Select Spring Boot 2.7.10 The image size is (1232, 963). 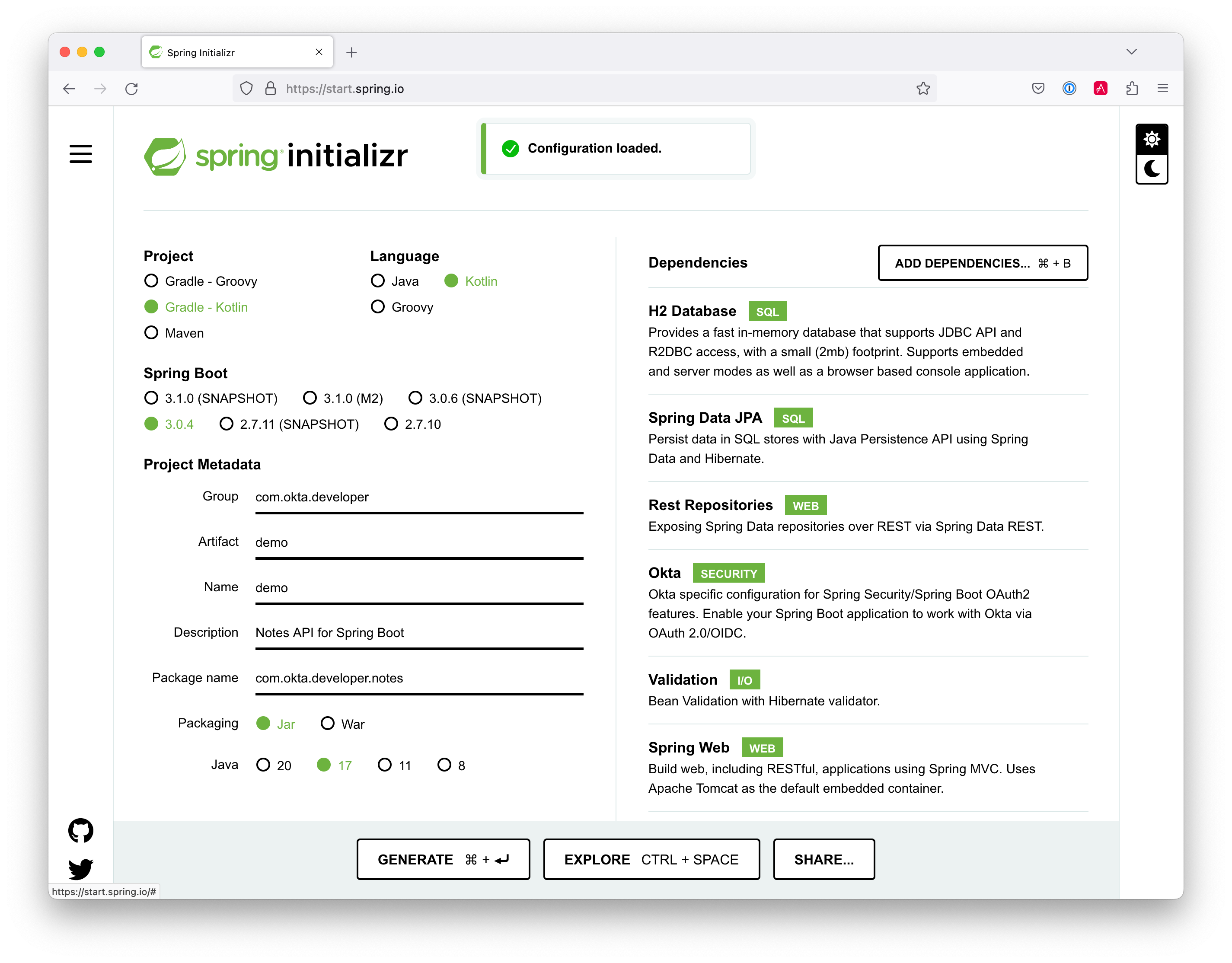click(413, 424)
